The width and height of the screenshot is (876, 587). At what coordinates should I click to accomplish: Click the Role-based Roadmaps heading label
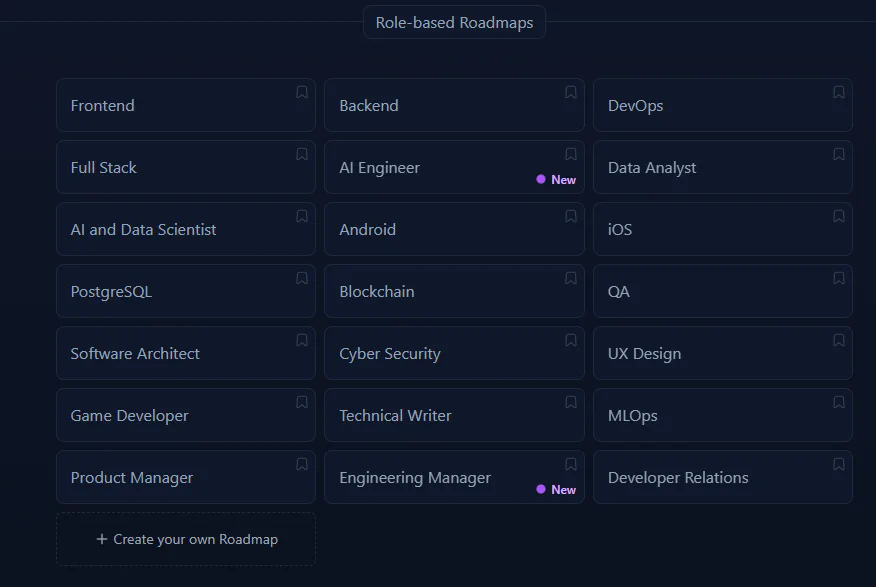pos(454,22)
